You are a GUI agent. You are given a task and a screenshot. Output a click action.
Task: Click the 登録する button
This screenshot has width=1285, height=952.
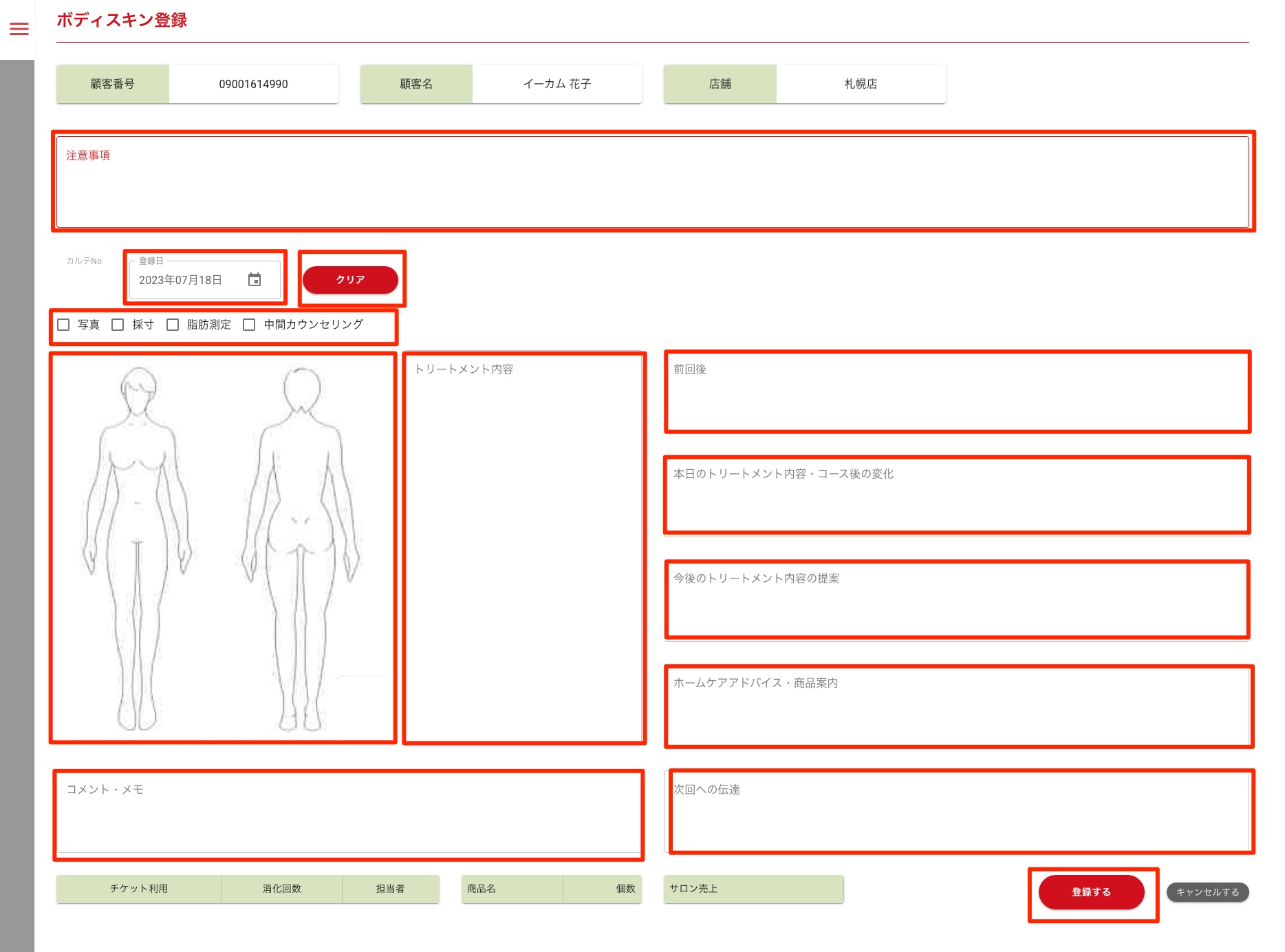(1091, 892)
